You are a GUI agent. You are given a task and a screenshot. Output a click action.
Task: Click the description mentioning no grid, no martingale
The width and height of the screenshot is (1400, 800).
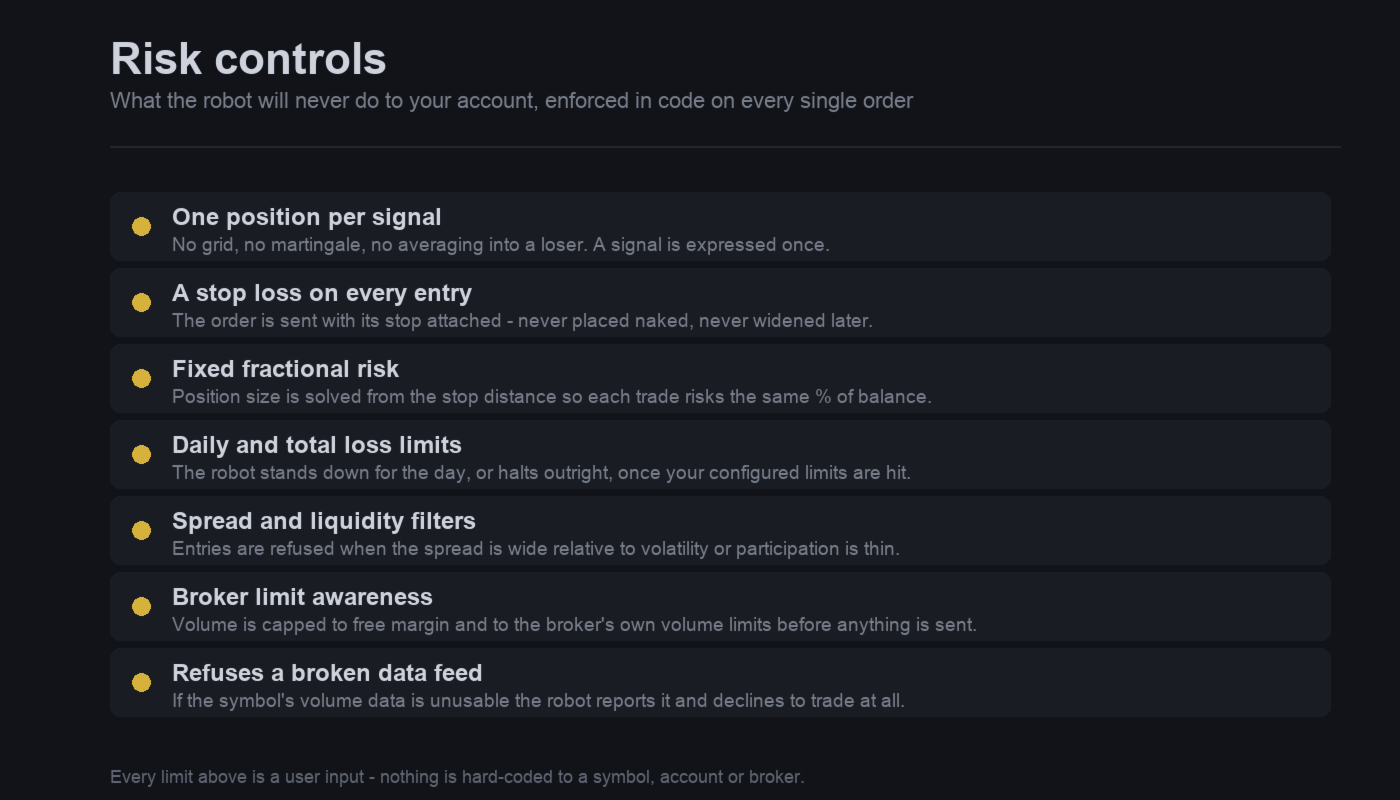(x=500, y=245)
